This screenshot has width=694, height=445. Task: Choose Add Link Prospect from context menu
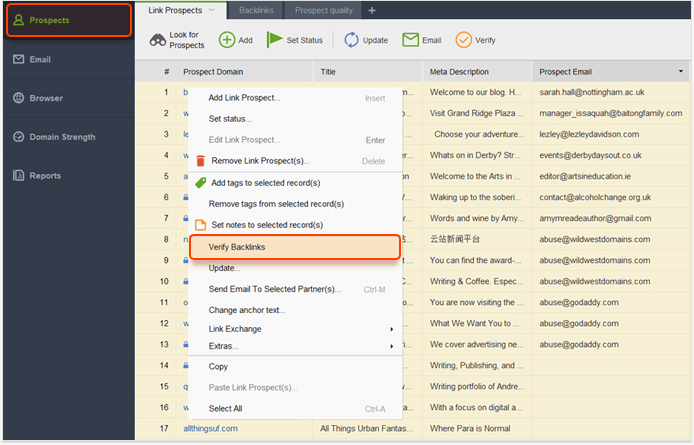point(295,98)
